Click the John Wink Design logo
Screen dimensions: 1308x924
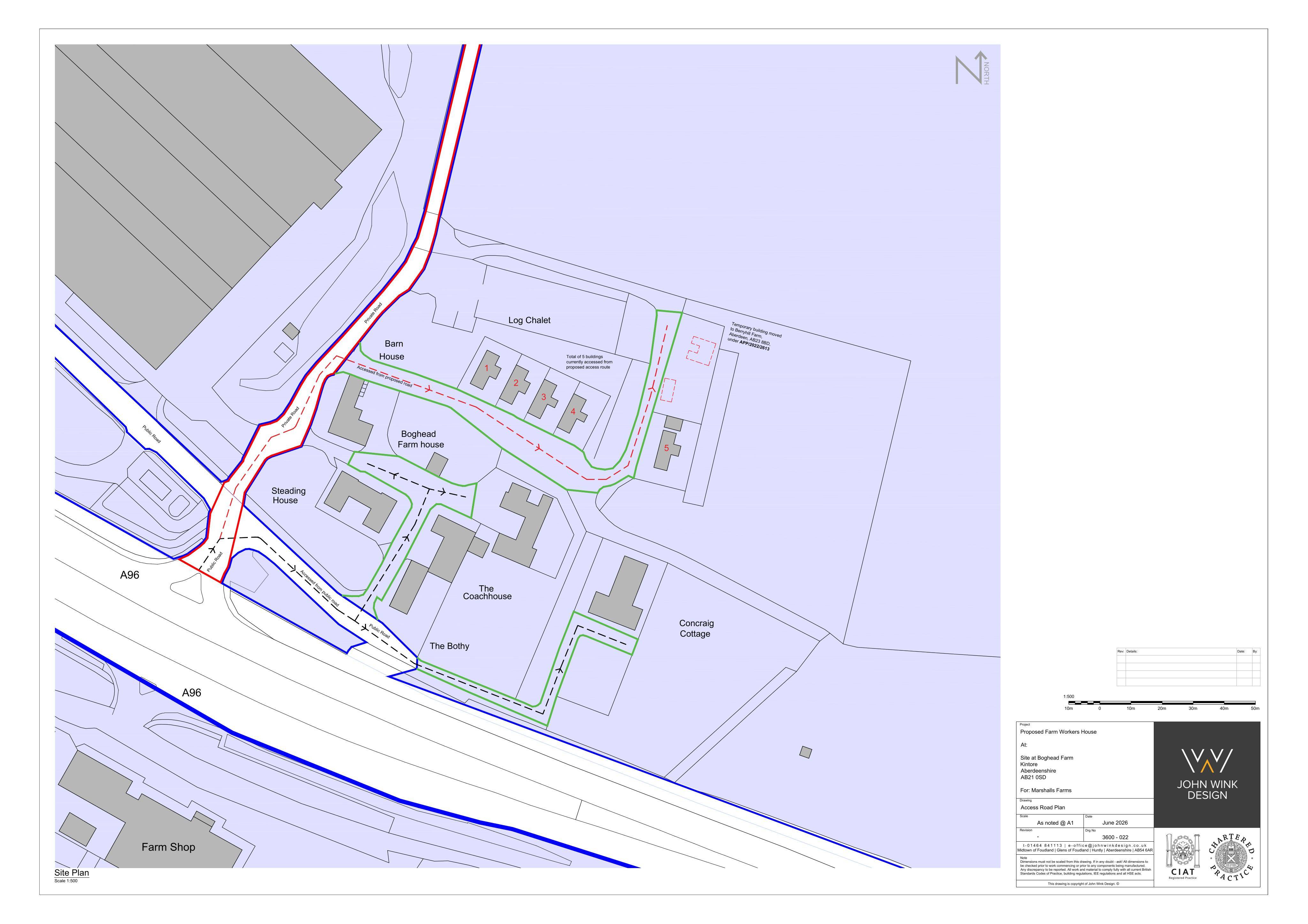click(x=1207, y=774)
